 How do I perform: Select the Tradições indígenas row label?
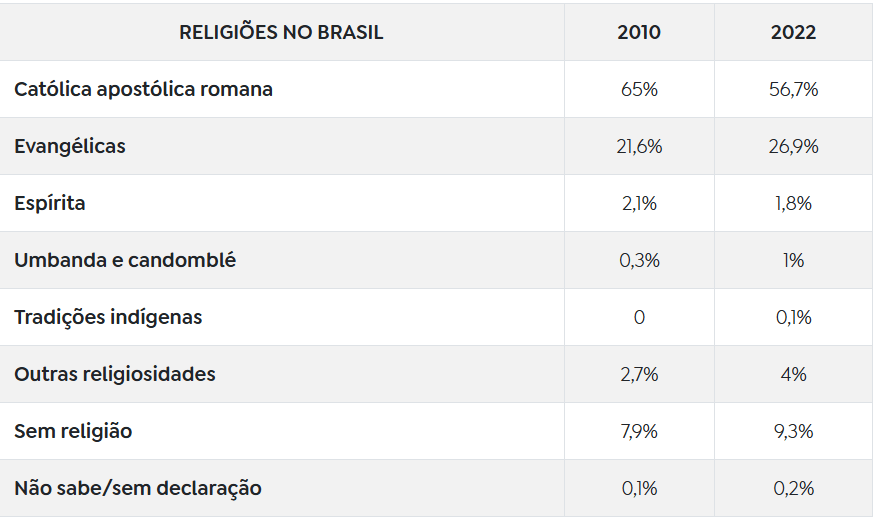pos(108,317)
